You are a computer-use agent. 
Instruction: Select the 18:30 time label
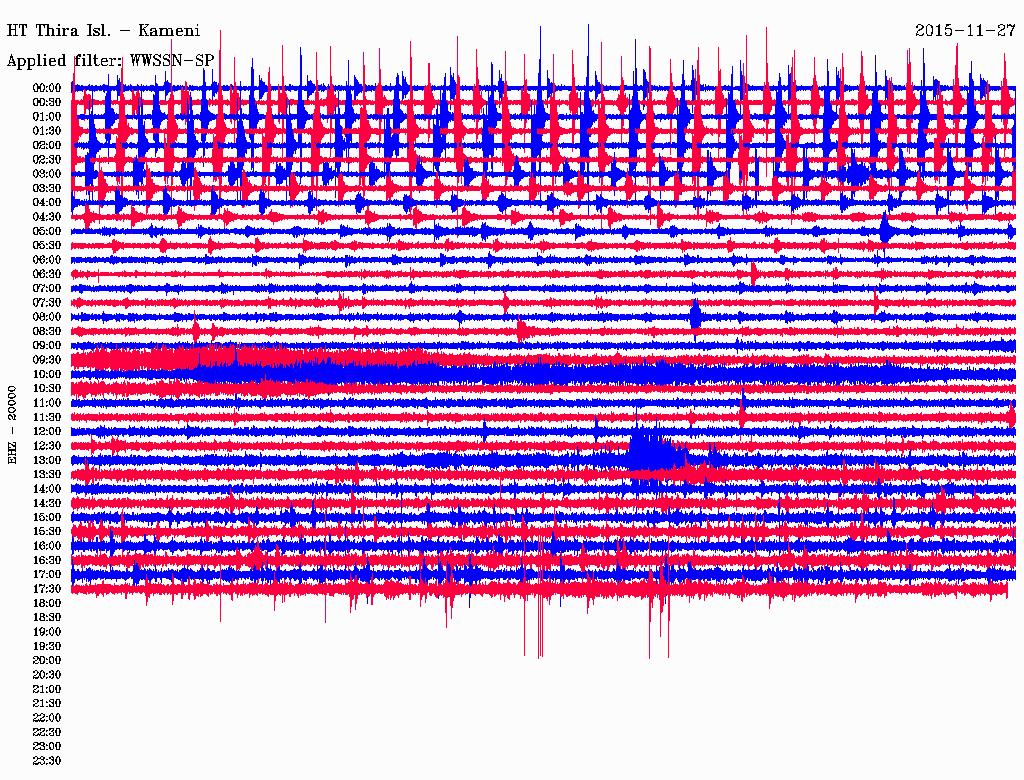pos(47,618)
